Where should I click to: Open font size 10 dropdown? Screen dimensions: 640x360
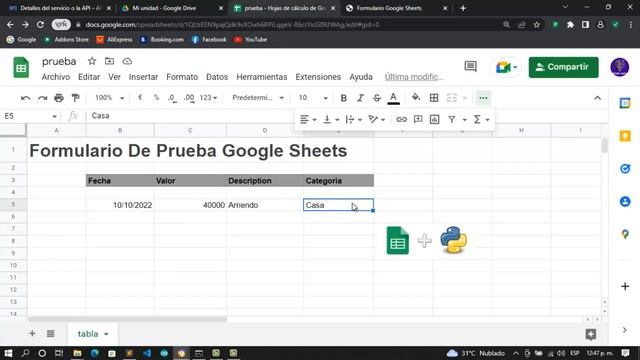coord(313,98)
